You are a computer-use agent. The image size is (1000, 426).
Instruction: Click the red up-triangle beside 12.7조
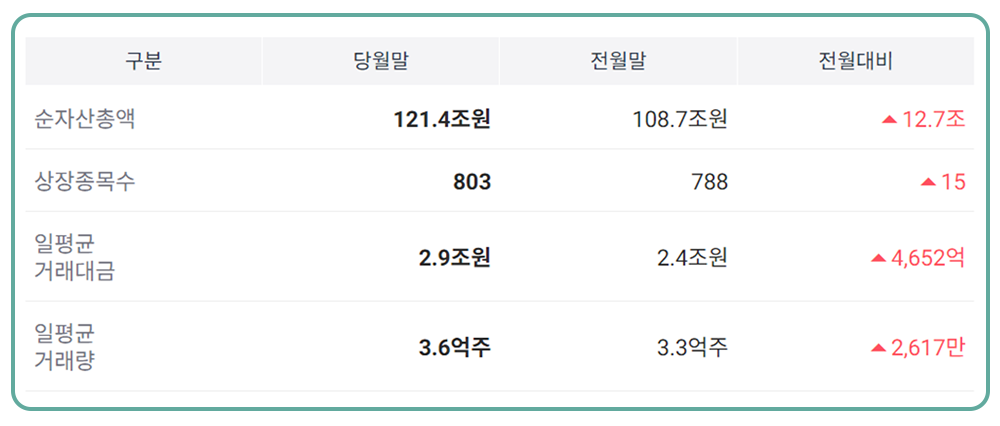889,120
